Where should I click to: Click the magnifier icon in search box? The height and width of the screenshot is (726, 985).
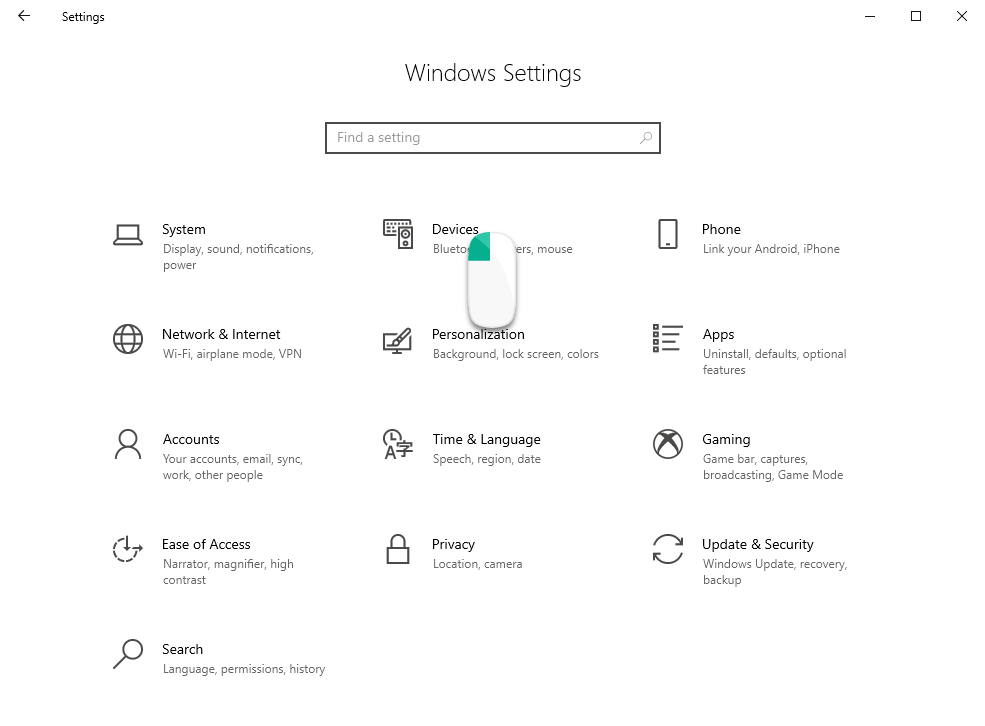point(646,138)
